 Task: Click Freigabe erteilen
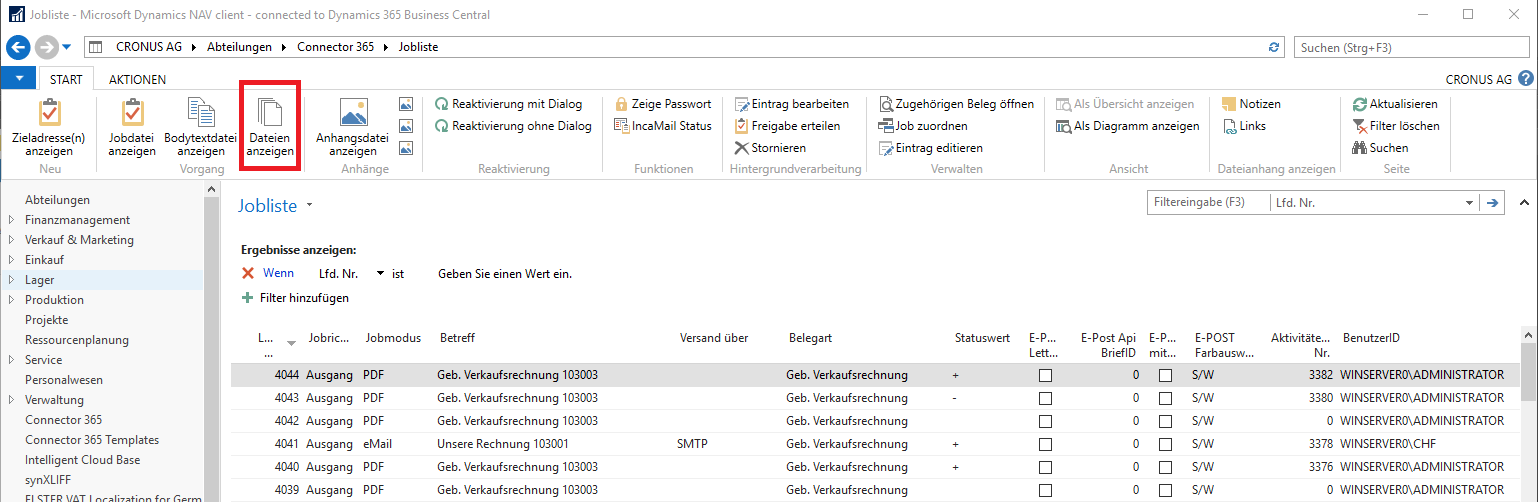pos(786,126)
